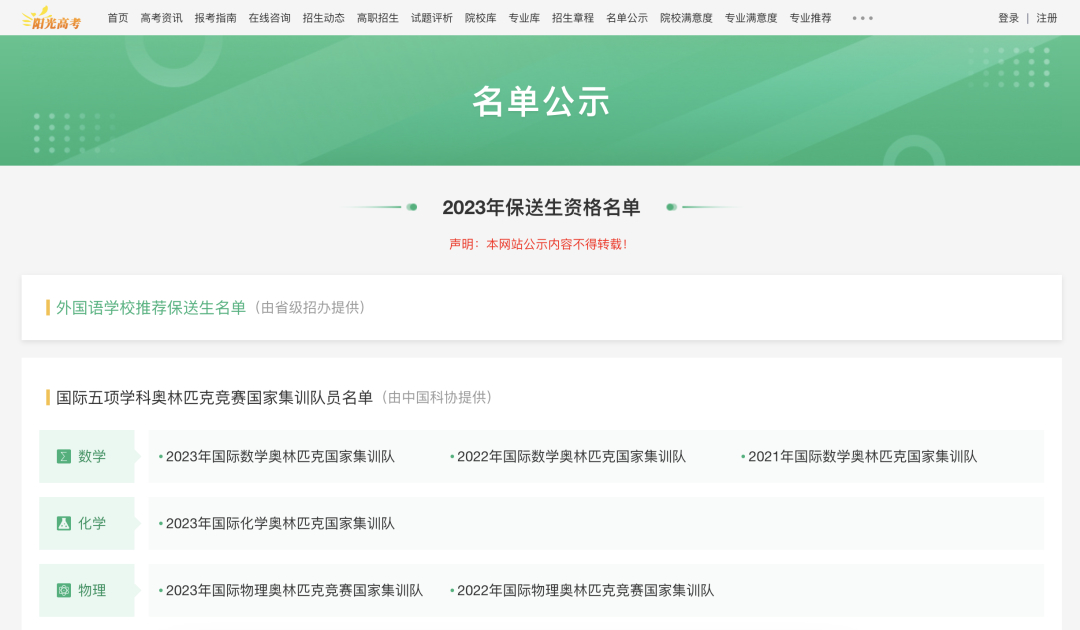Go to 高考资讯 in the top menu
The width and height of the screenshot is (1080, 630).
click(161, 18)
